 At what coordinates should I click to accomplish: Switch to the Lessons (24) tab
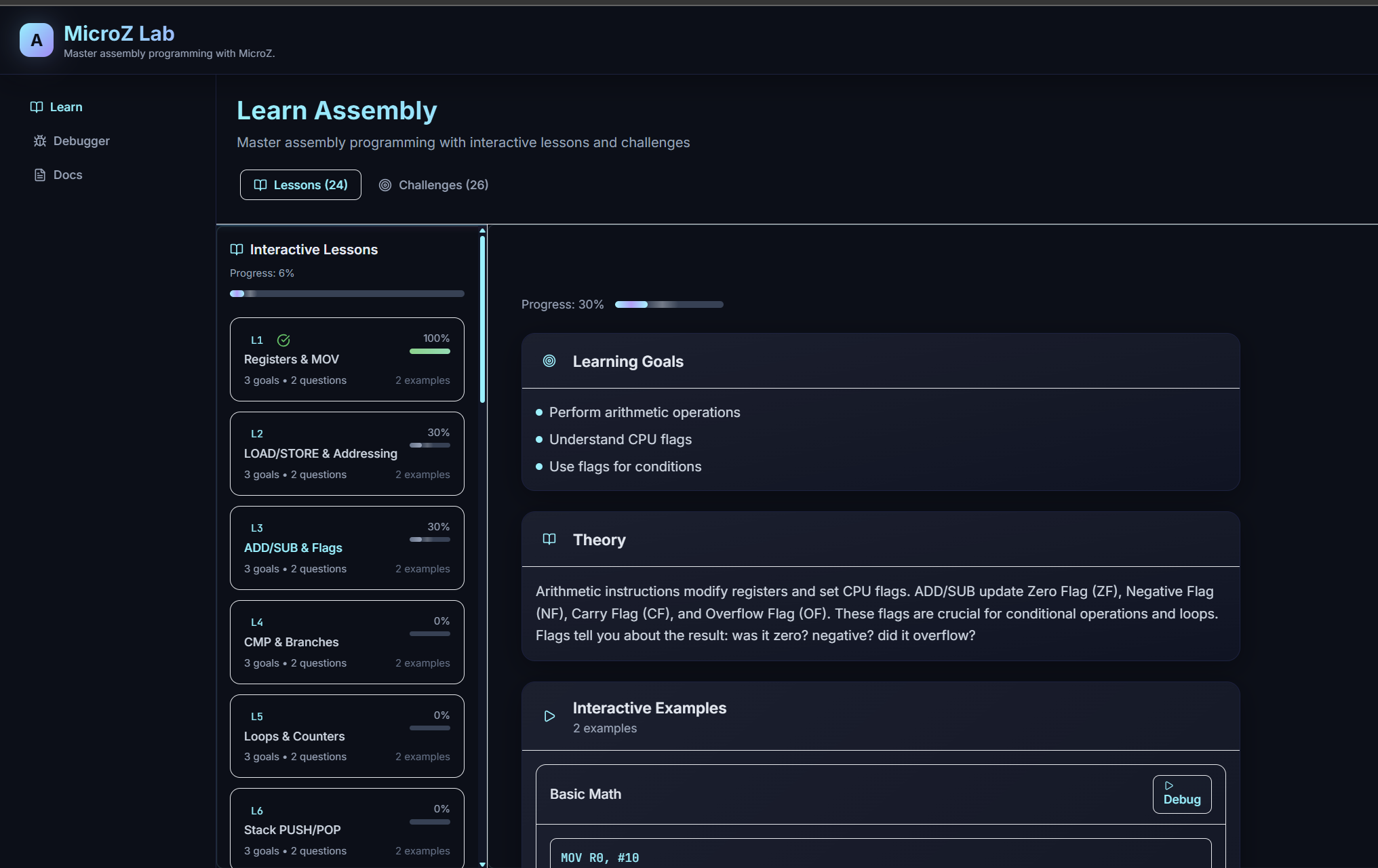(x=300, y=185)
